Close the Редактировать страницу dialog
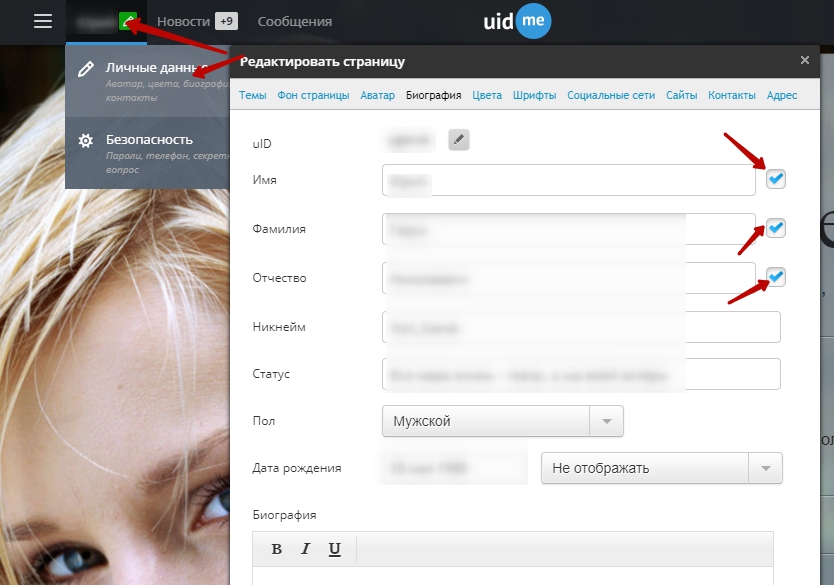 tap(805, 60)
